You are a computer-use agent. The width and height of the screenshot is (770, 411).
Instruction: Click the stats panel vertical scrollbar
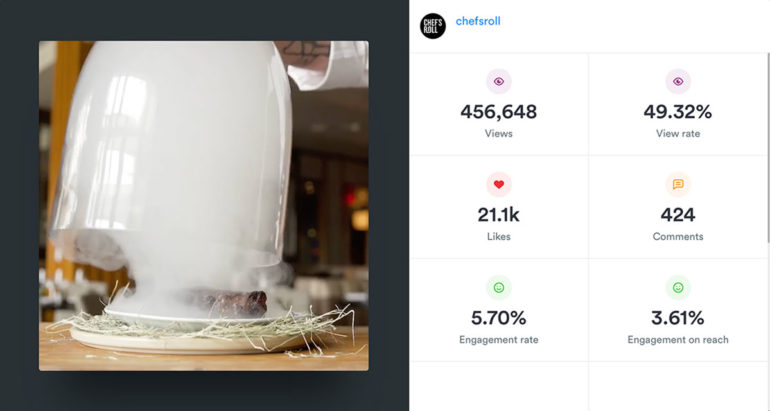(x=768, y=147)
